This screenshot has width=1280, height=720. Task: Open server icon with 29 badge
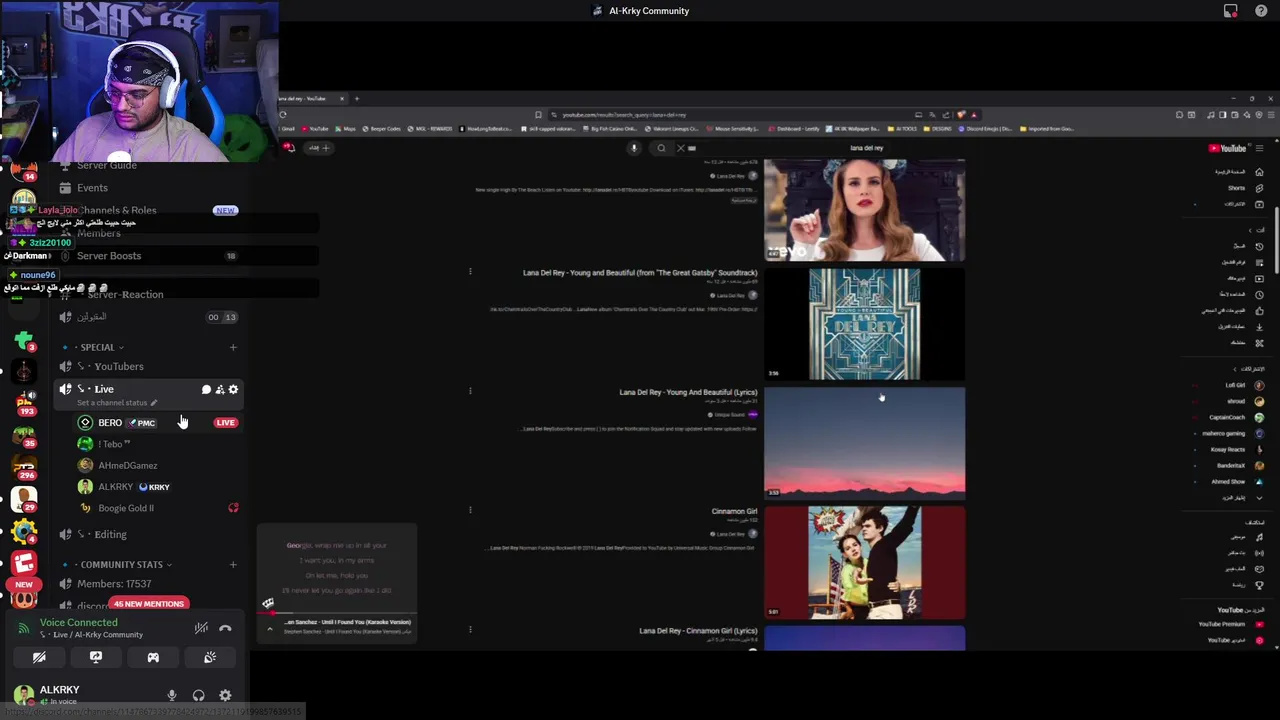24,498
